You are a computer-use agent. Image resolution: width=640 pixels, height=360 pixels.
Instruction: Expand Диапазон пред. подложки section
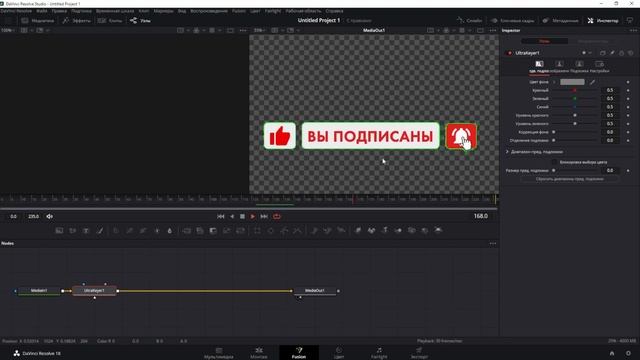click(507, 152)
